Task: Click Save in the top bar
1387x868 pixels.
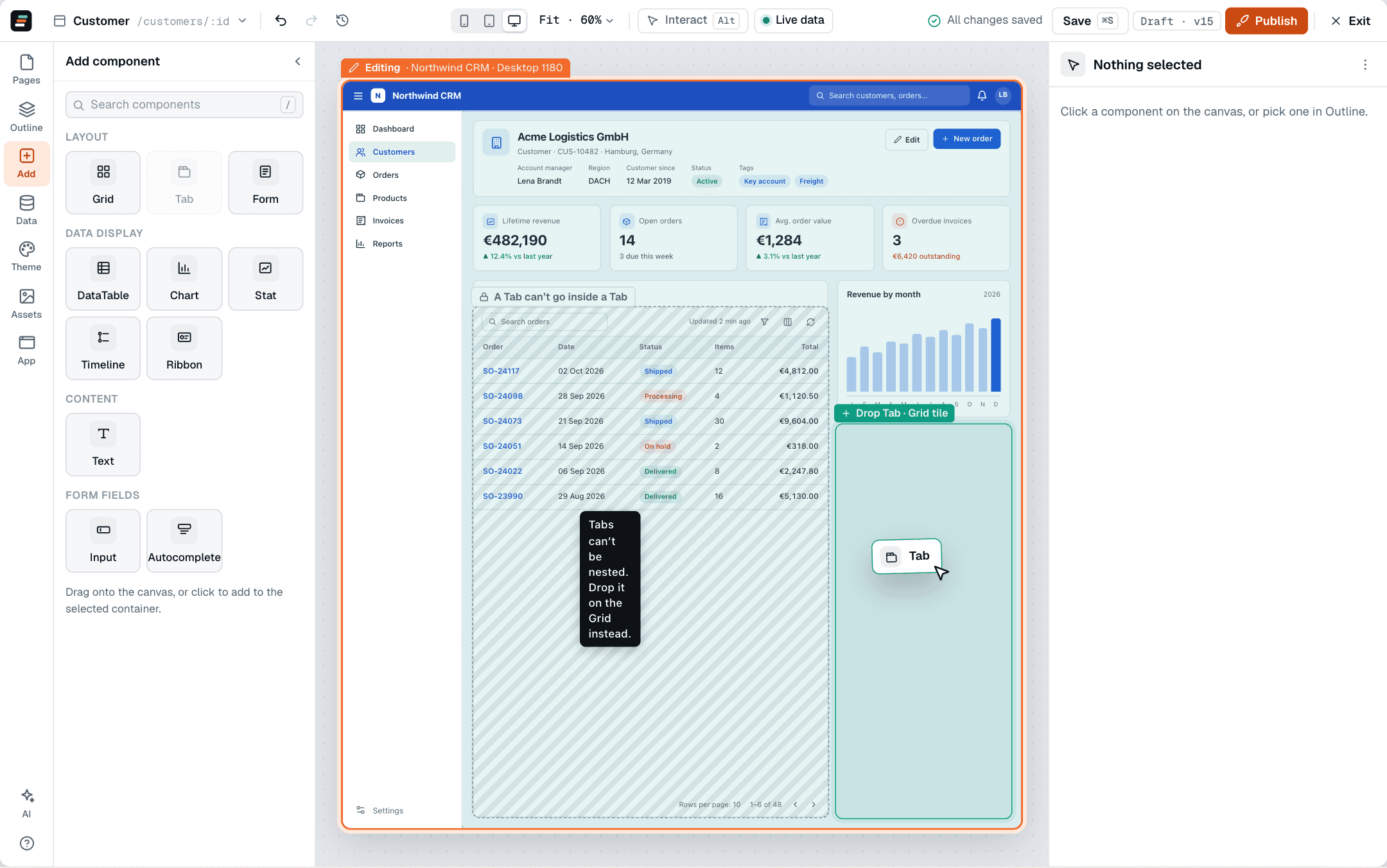Action: [1090, 21]
